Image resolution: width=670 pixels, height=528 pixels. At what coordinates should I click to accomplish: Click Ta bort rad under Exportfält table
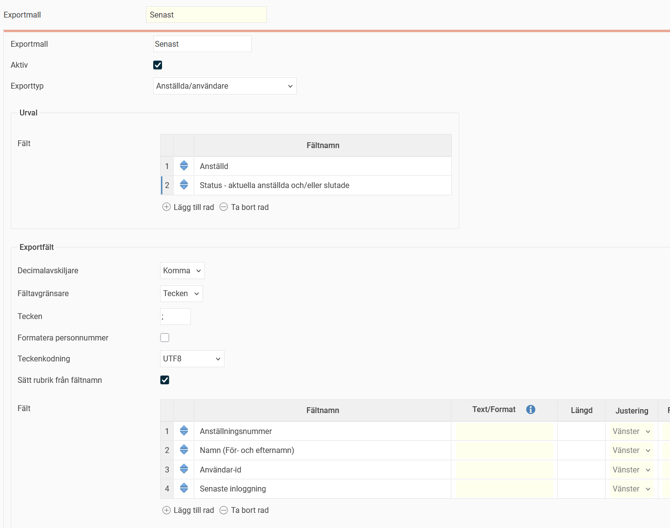244,510
